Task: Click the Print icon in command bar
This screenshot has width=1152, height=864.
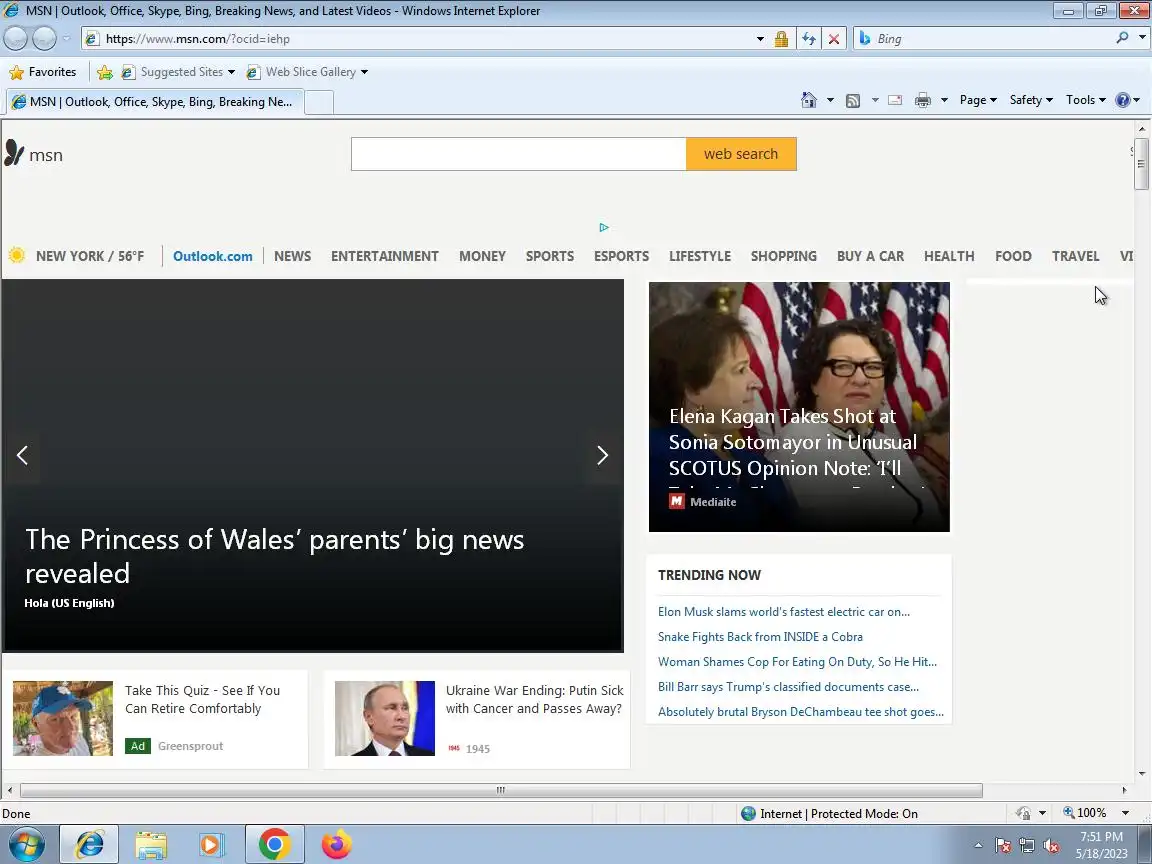Action: pos(923,100)
